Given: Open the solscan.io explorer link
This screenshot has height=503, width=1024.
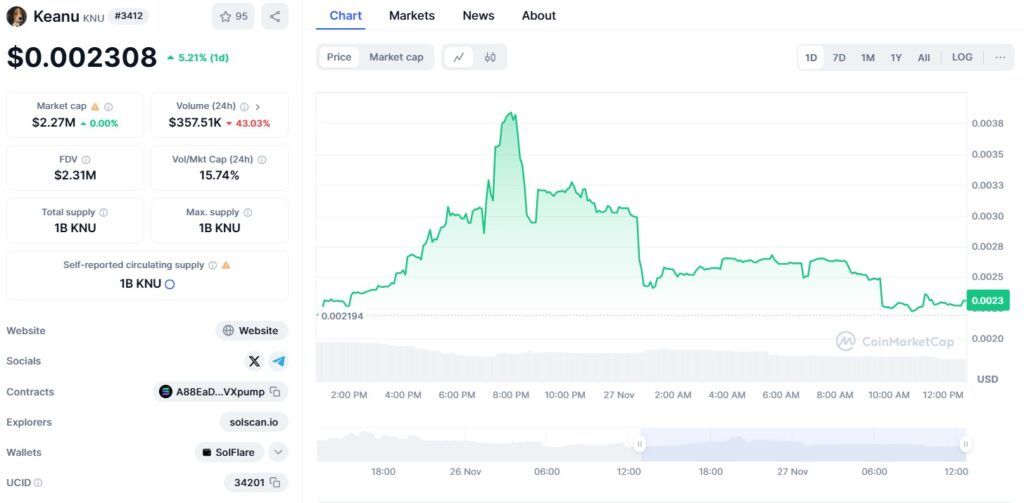Looking at the screenshot, I should pos(253,422).
